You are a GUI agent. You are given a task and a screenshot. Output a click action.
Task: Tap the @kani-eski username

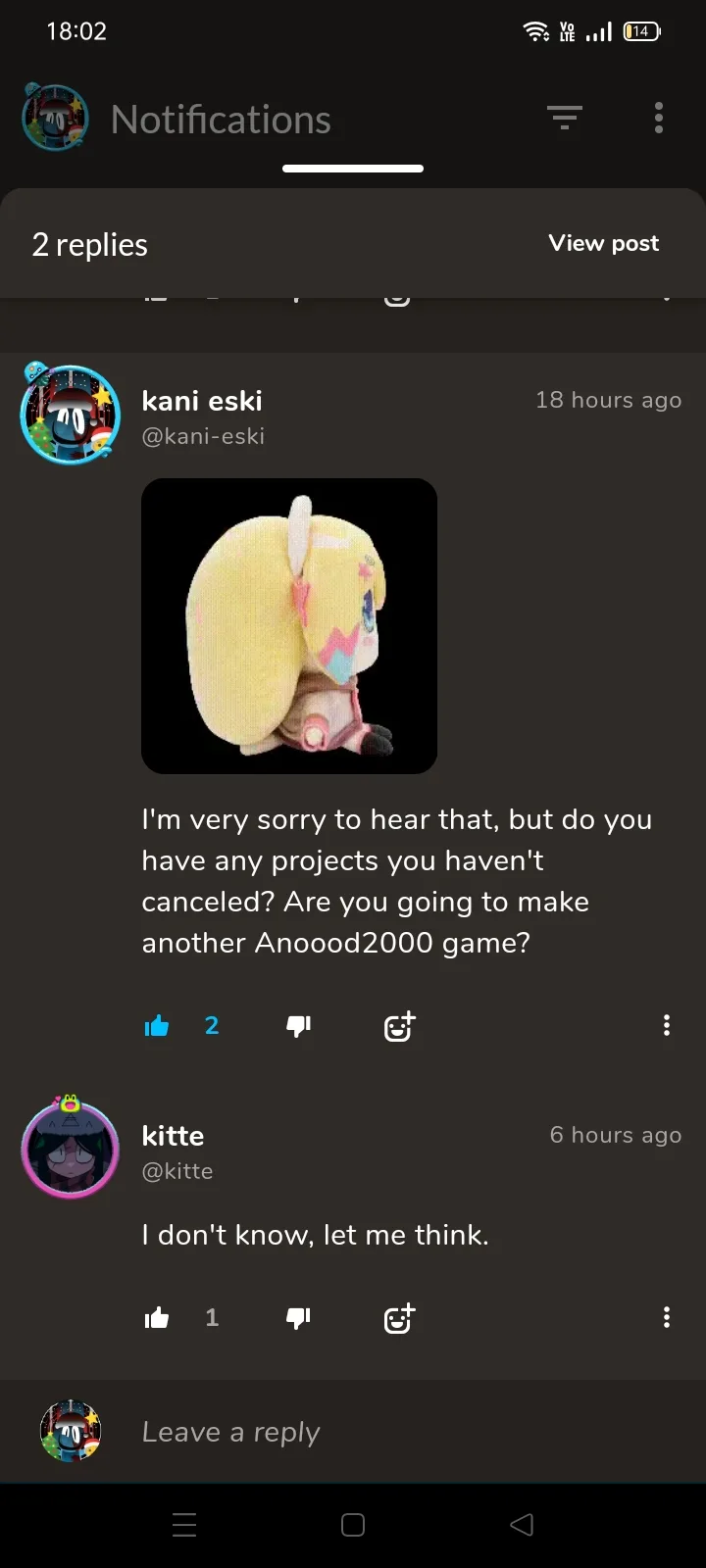(203, 436)
